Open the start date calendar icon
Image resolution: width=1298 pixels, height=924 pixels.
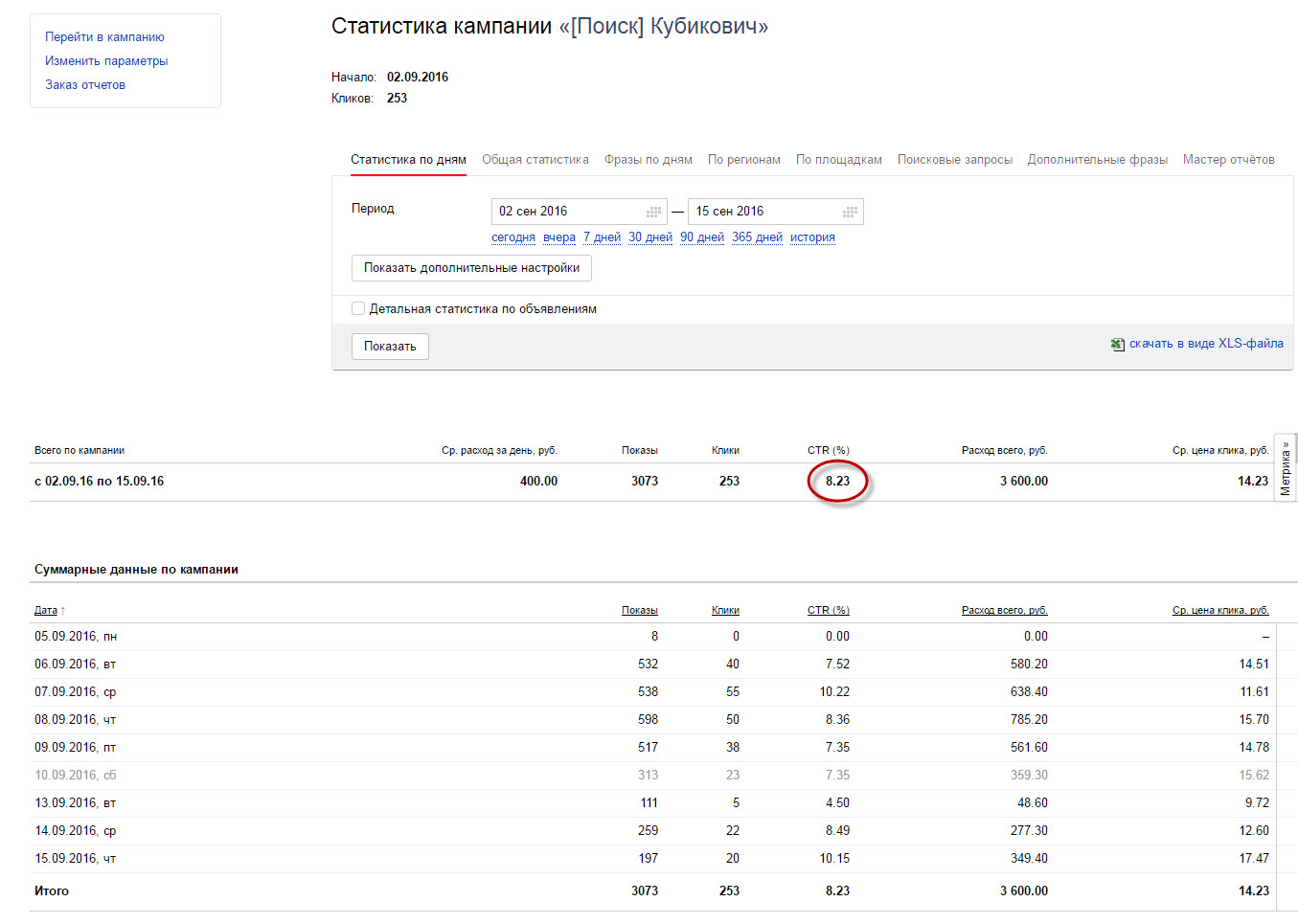coord(654,212)
